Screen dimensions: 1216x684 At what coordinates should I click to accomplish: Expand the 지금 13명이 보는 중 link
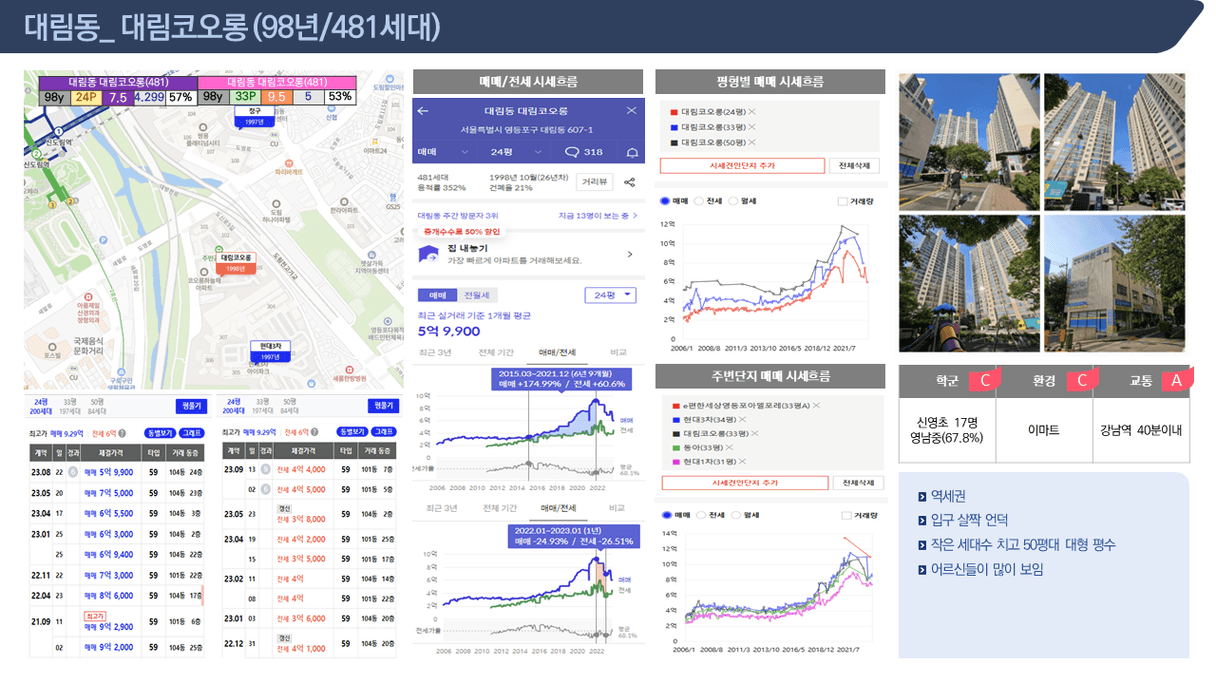[x=598, y=215]
